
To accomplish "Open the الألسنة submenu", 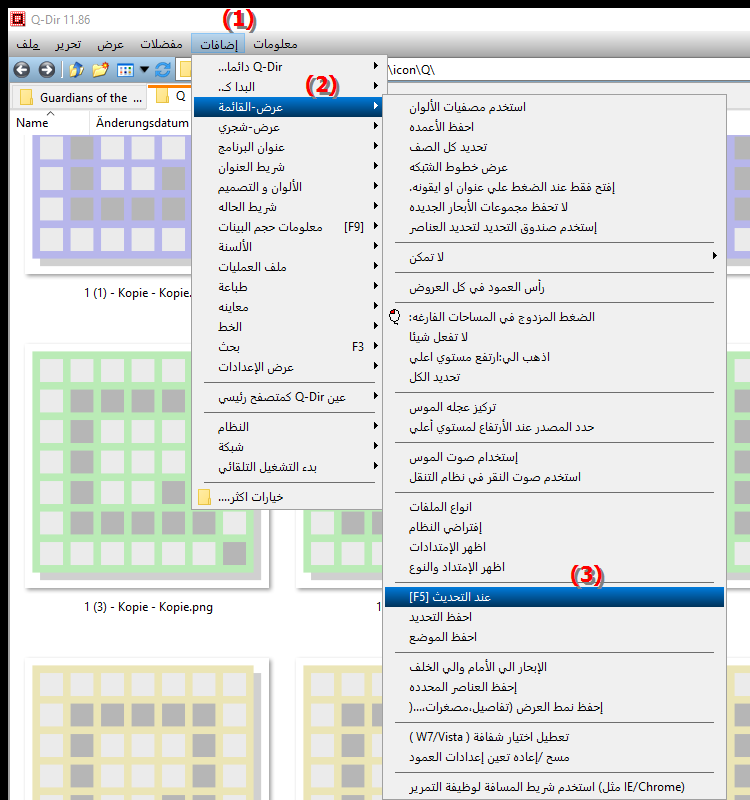I will coord(287,247).
